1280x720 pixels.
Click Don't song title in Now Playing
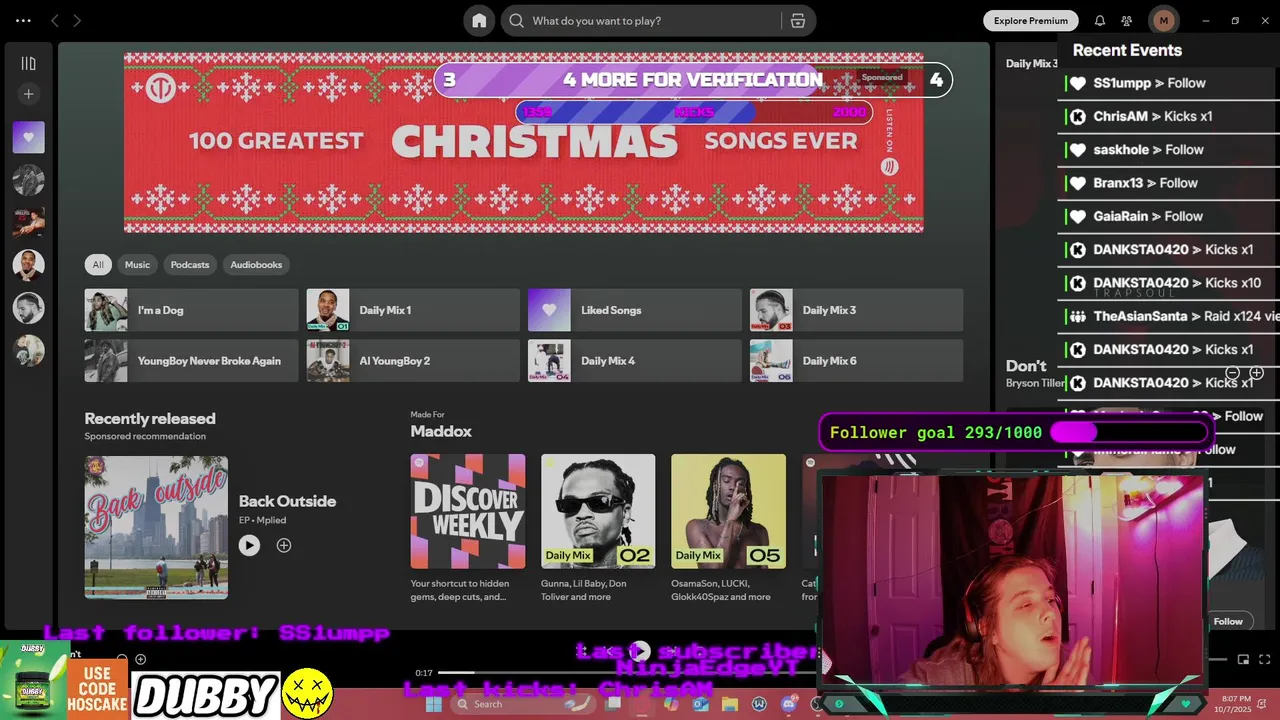tap(1026, 366)
